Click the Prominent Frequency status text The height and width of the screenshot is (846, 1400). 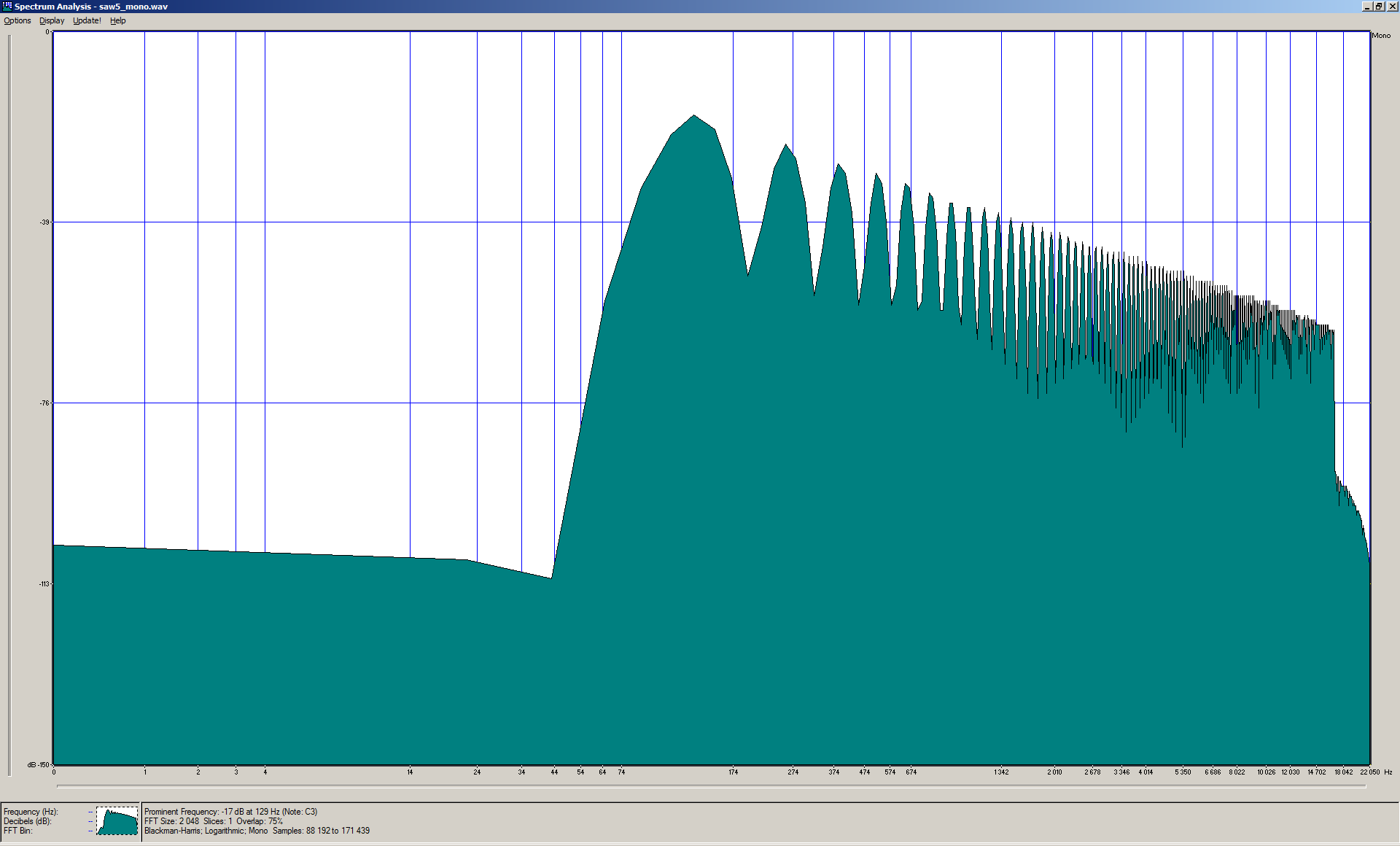coord(230,812)
